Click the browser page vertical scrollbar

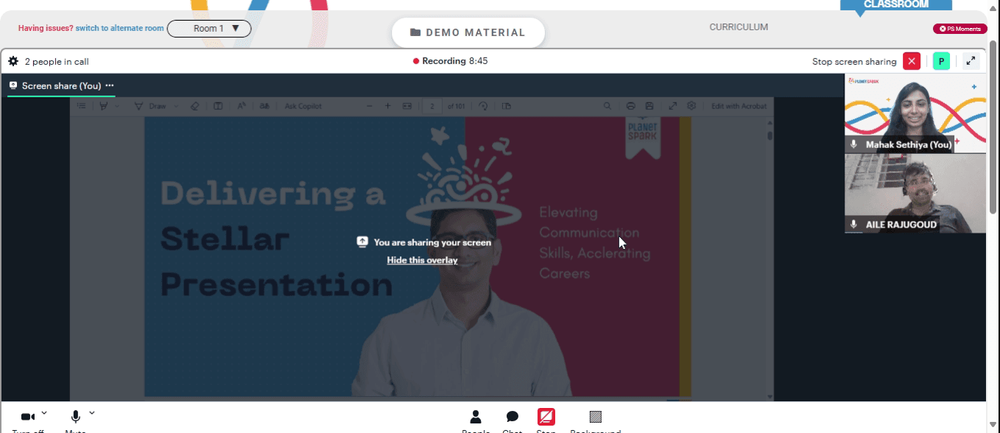tap(993, 128)
